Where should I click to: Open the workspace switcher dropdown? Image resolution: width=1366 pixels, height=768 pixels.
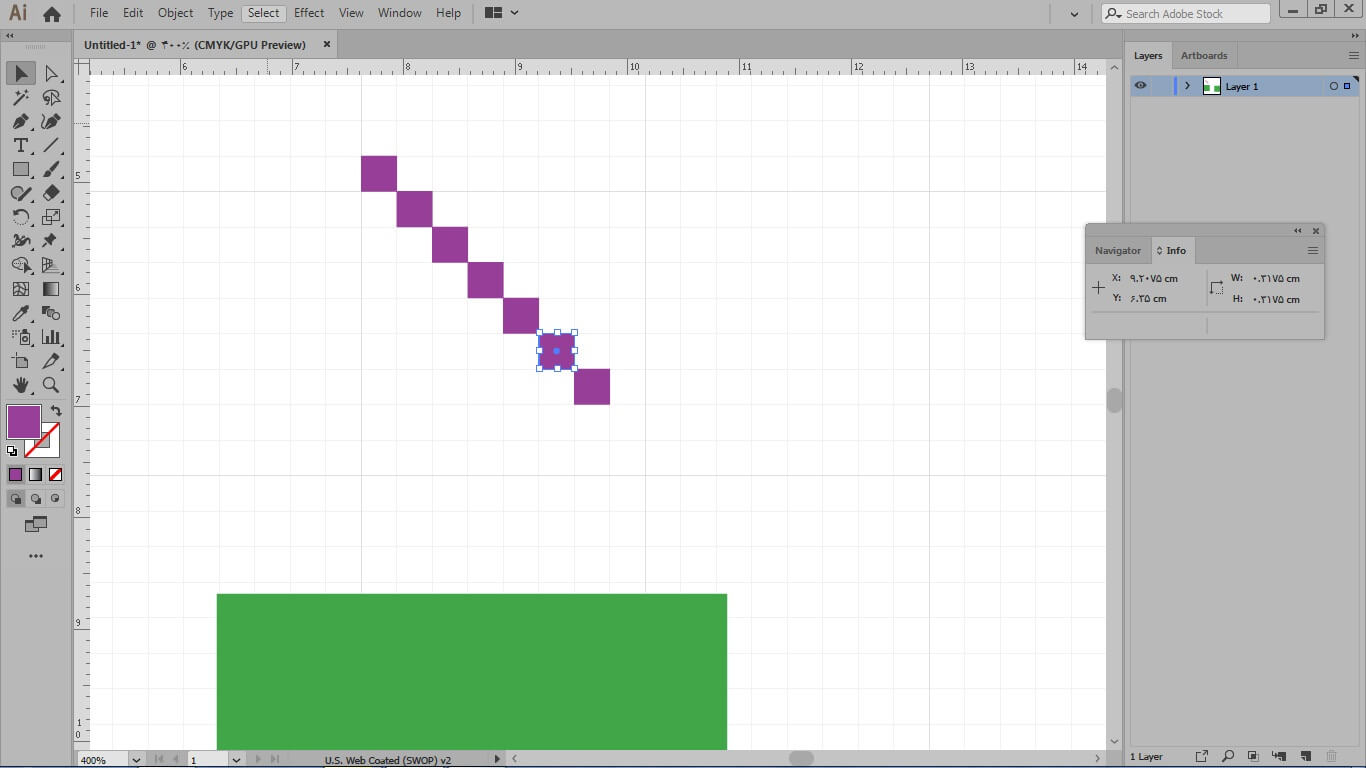coord(501,13)
